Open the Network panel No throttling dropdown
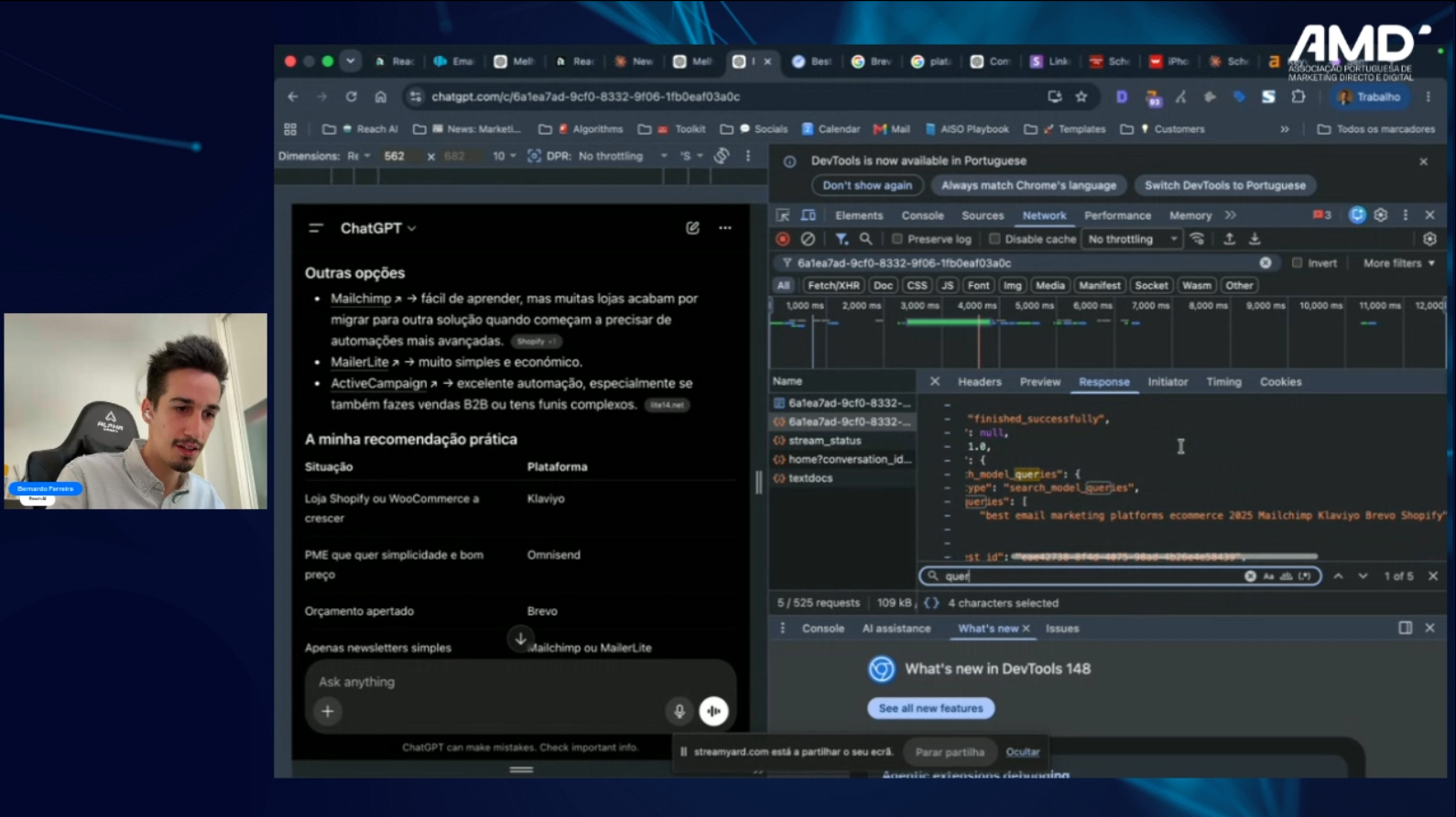 (1133, 239)
